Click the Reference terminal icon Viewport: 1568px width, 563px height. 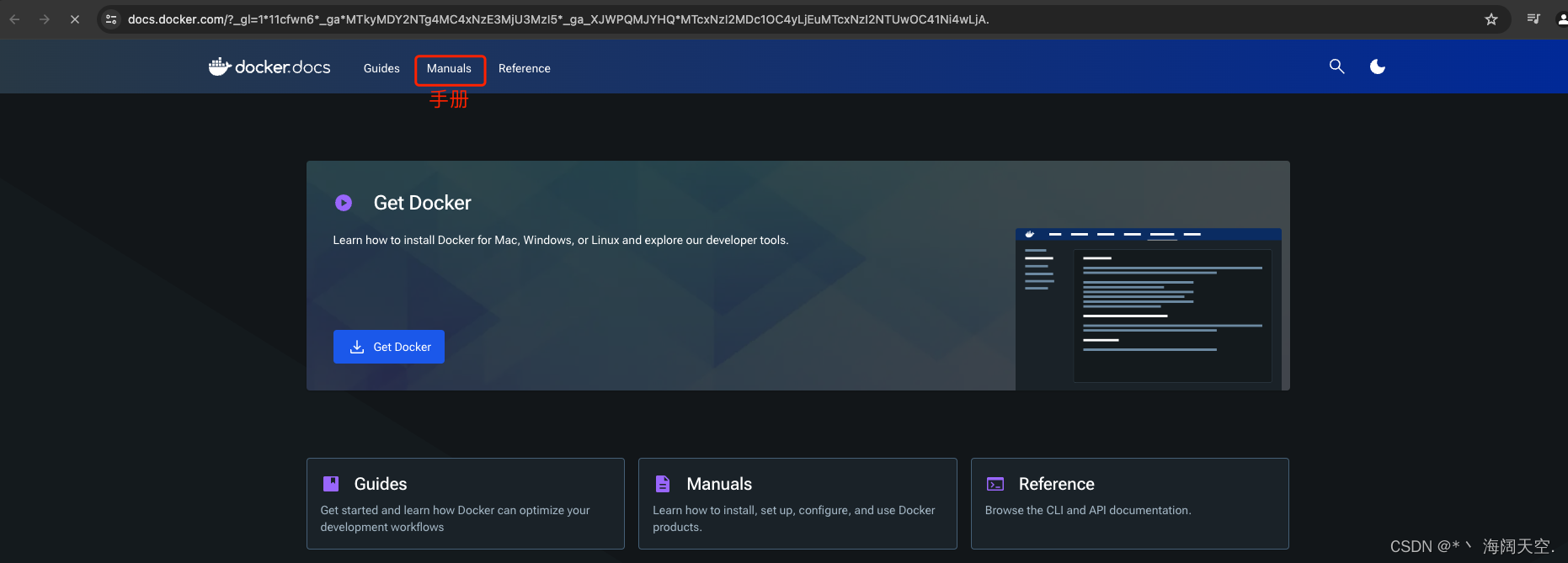click(995, 484)
